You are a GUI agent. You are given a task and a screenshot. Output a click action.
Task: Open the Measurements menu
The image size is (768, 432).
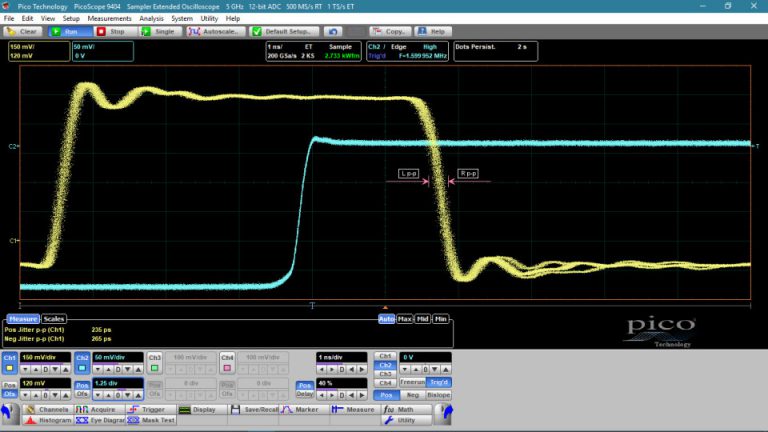coord(109,18)
